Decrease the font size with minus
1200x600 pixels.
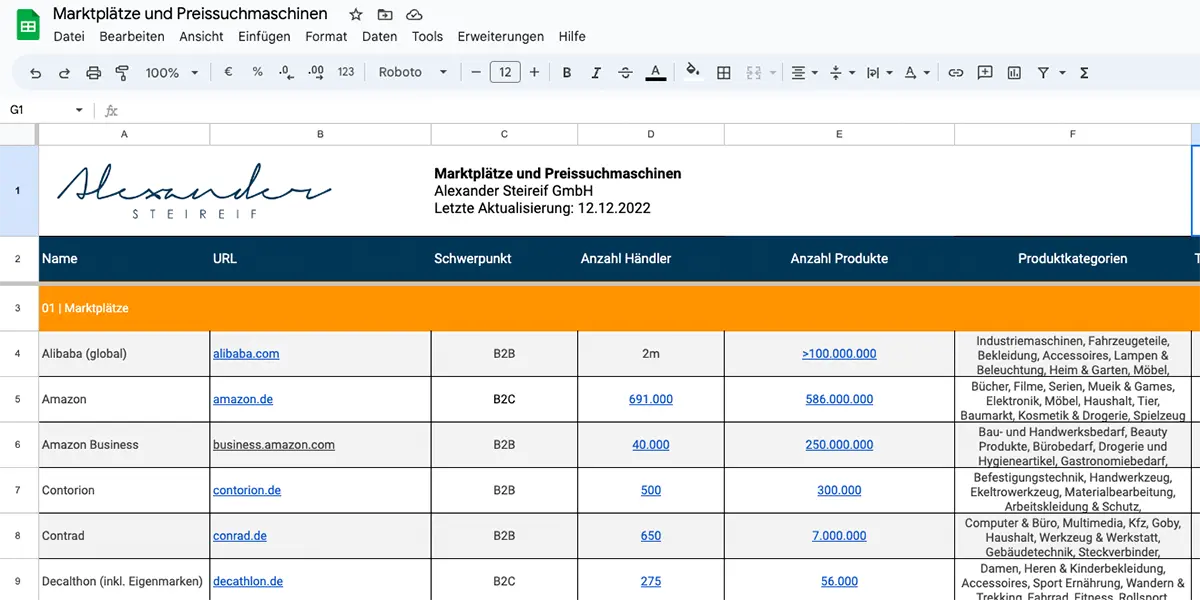tap(476, 72)
